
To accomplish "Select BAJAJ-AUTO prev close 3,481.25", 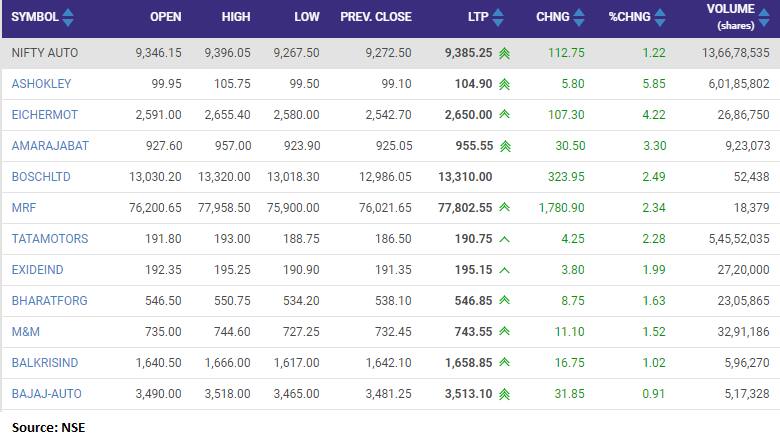I will (389, 394).
